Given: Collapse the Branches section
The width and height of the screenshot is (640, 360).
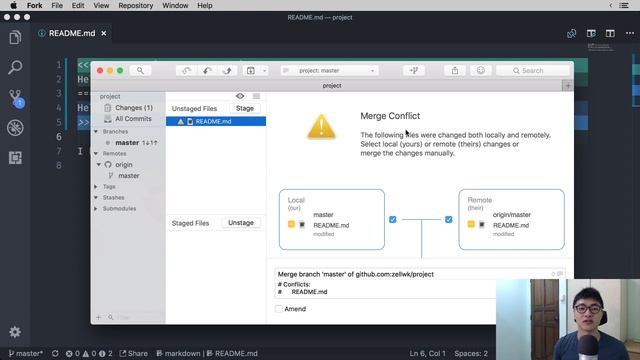Looking at the screenshot, I should click(96, 131).
